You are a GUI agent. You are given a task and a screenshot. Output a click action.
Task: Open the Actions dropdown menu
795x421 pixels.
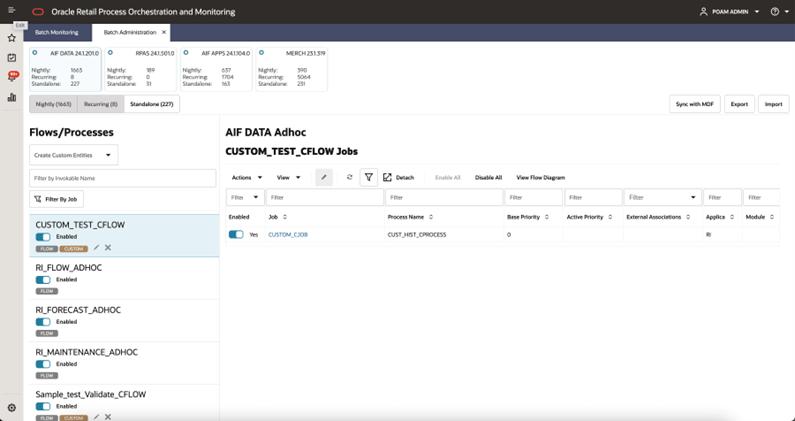pyautogui.click(x=247, y=178)
